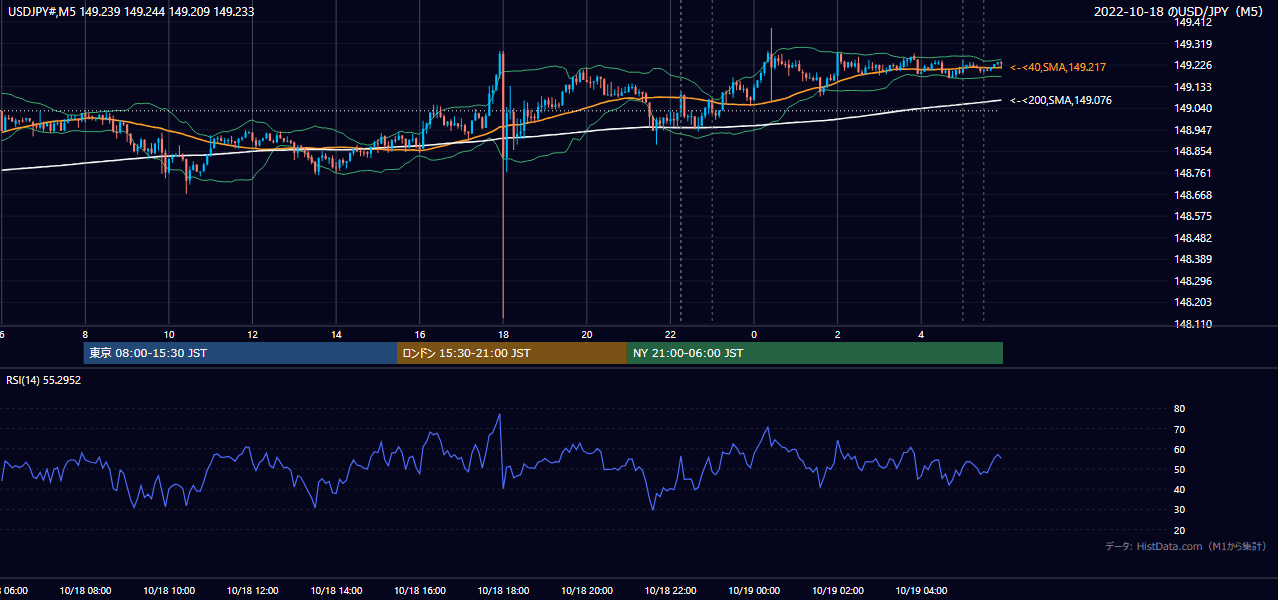Click price scale value 148.203
1278x600 pixels.
(x=1193, y=302)
